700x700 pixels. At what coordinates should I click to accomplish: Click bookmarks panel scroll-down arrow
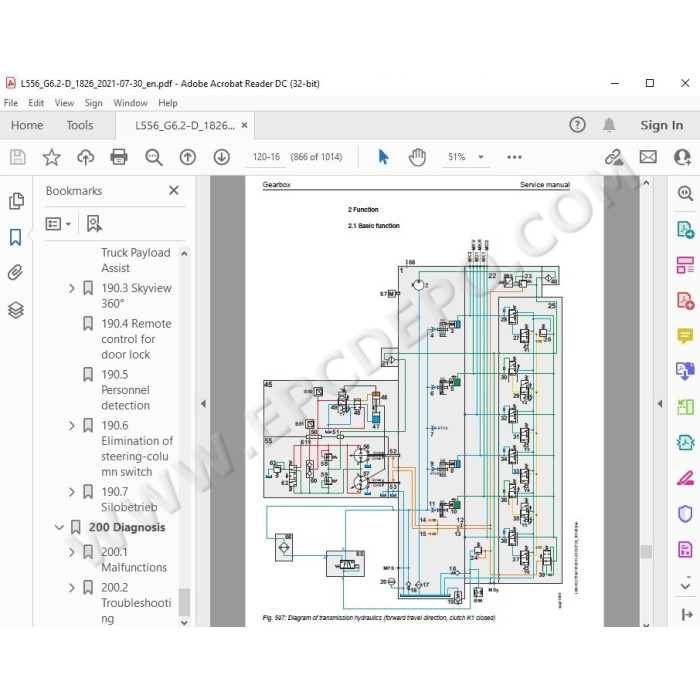(x=184, y=622)
